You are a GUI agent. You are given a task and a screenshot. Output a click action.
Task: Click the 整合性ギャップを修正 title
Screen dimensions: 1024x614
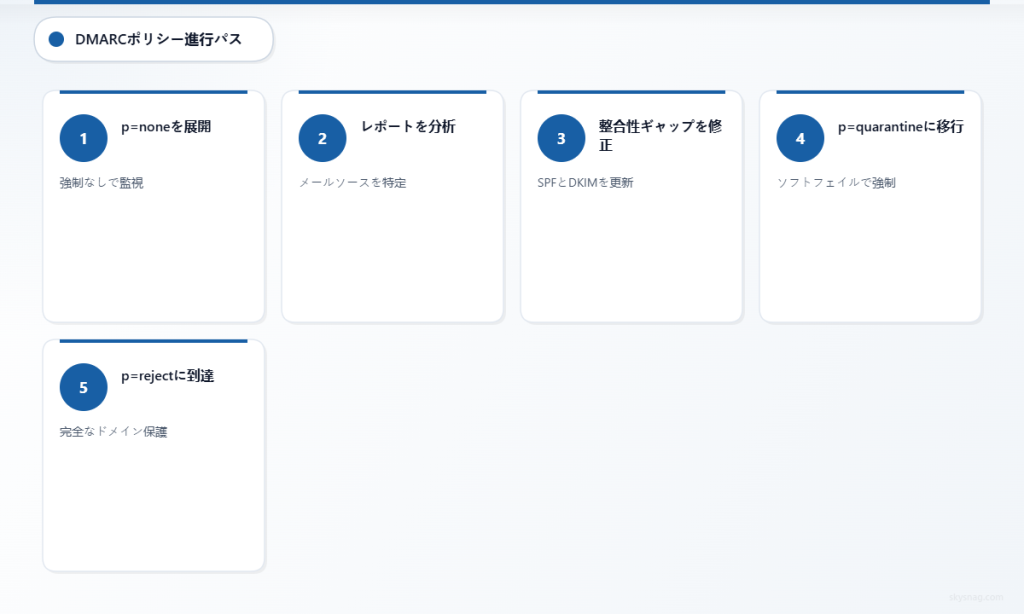pos(660,136)
